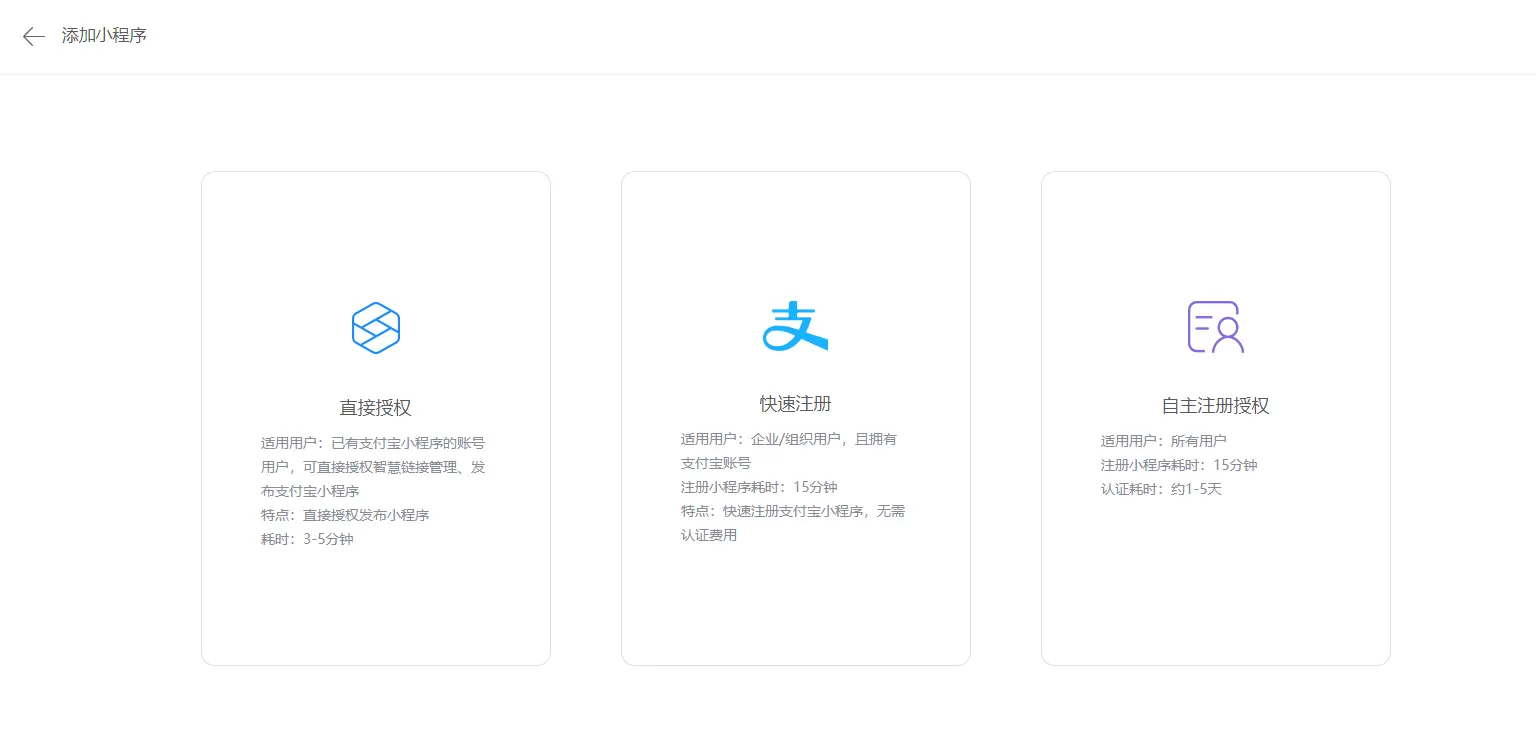Click 注册小程序耗时 line in 自主注册授权 card
The image size is (1536, 750).
[x=1179, y=465]
